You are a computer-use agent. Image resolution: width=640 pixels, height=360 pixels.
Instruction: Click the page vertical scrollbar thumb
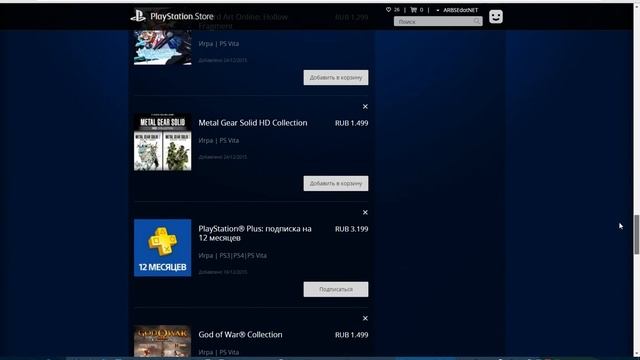pos(636,235)
